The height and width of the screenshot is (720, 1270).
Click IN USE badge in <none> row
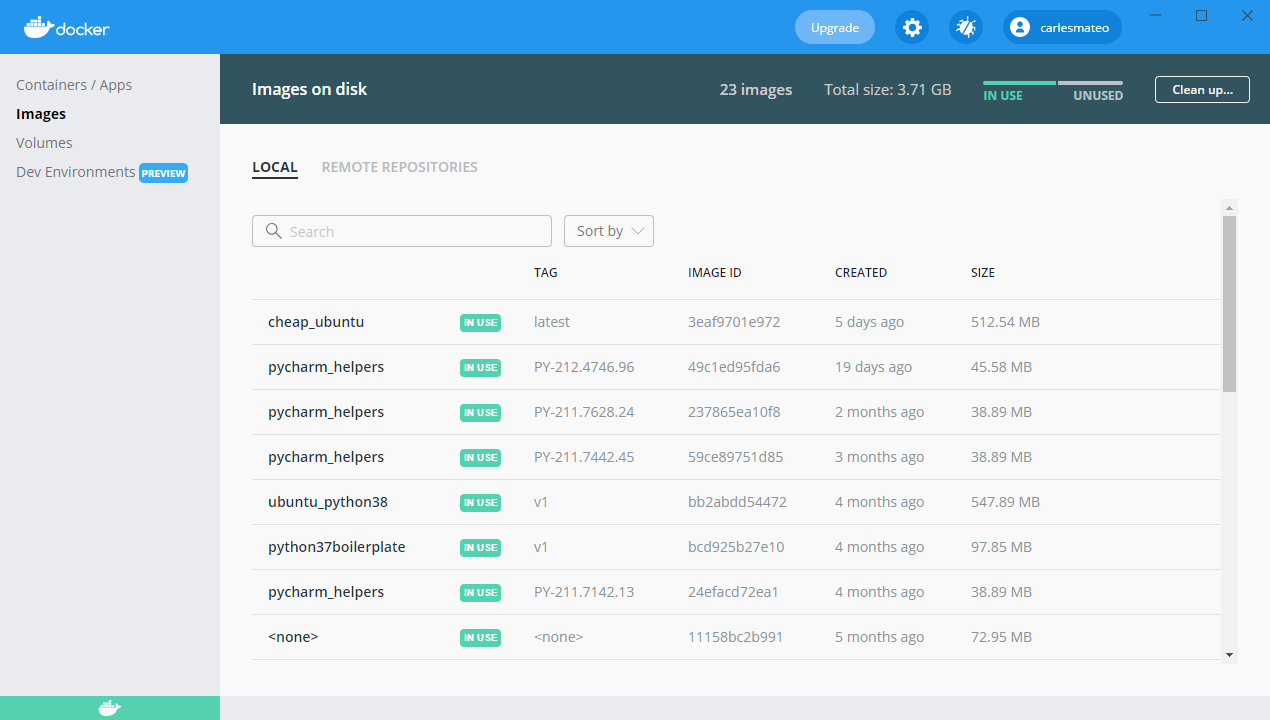point(480,637)
